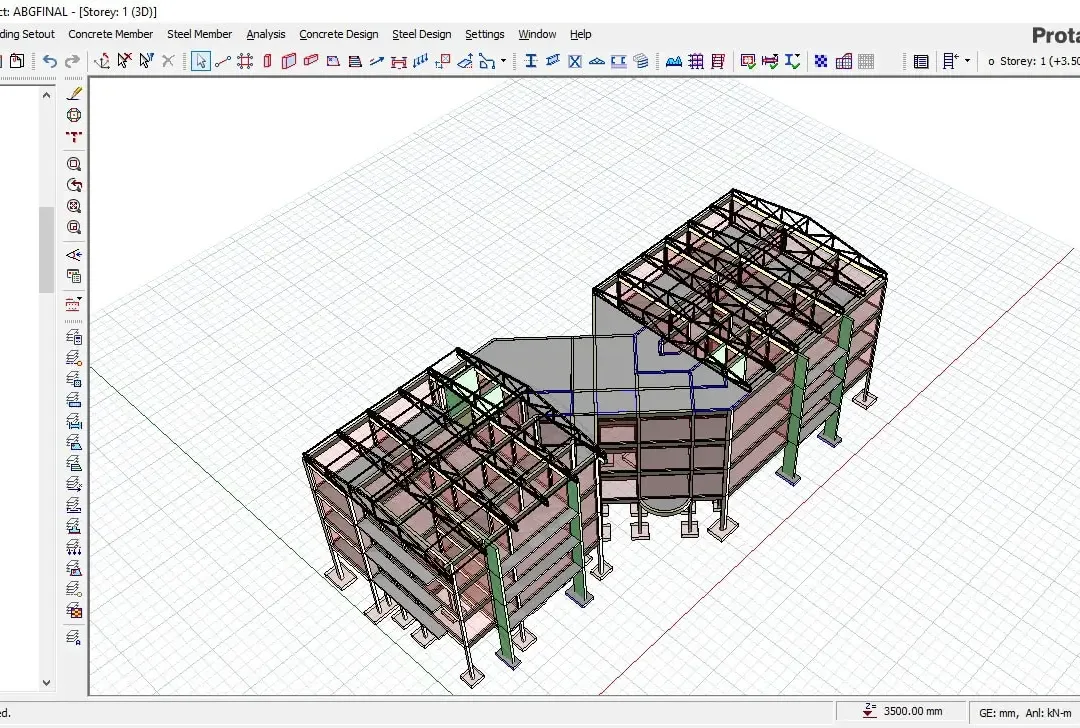Select the axis line drawing tool
This screenshot has height=728, width=1080.
click(222, 61)
